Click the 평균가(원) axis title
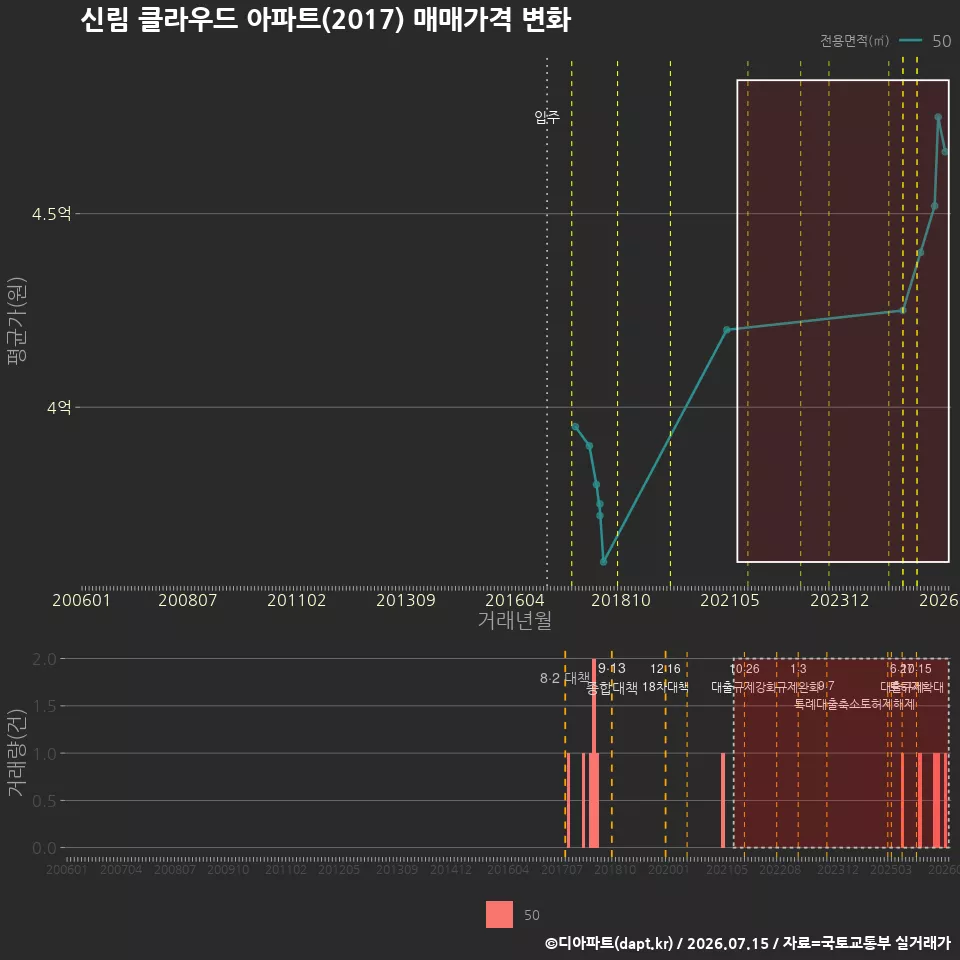The height and width of the screenshot is (960, 960). 17,321
